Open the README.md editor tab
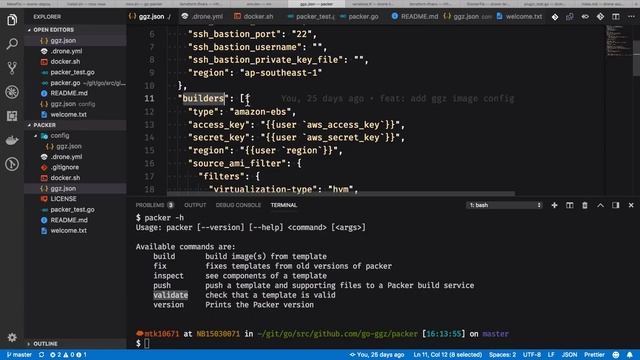Screen dimensions: 640x360 coord(415,17)
